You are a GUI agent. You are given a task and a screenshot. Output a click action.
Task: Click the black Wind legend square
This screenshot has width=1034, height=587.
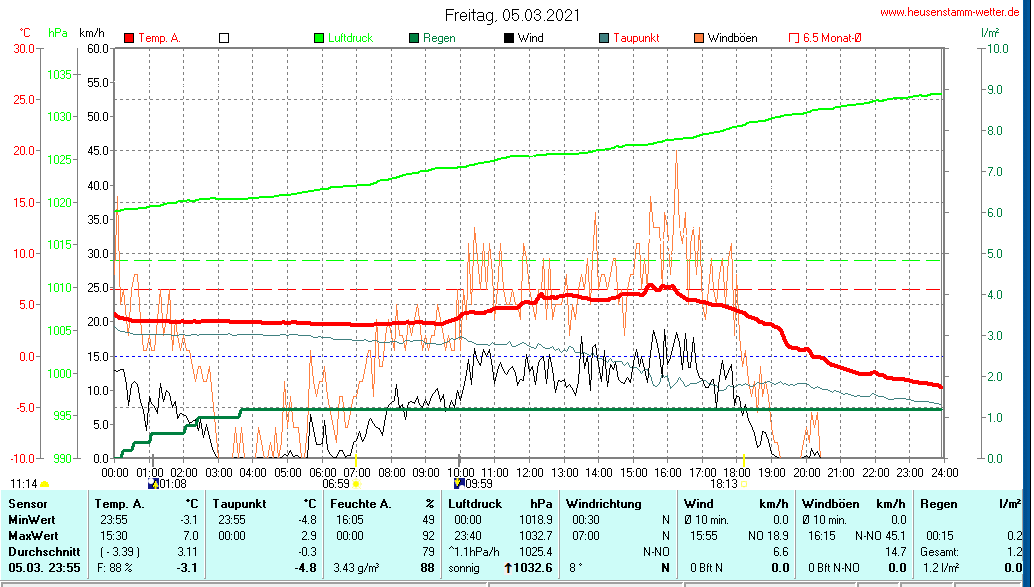point(509,38)
